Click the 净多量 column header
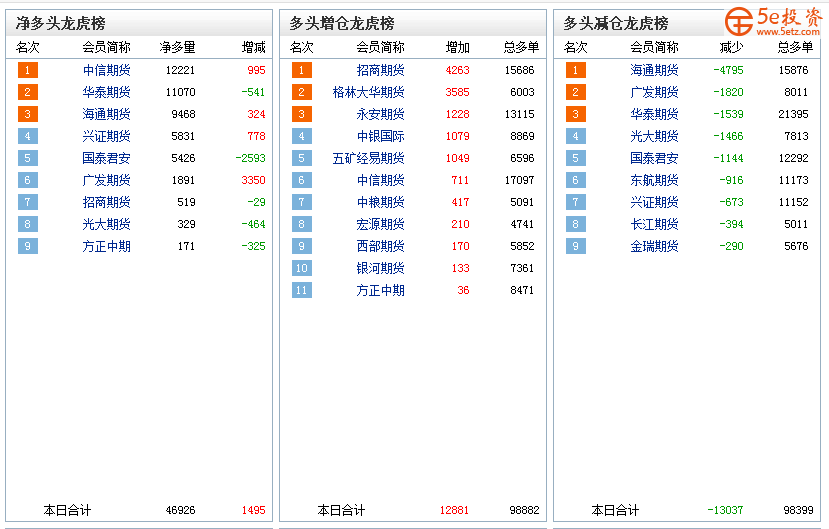 pos(178,48)
